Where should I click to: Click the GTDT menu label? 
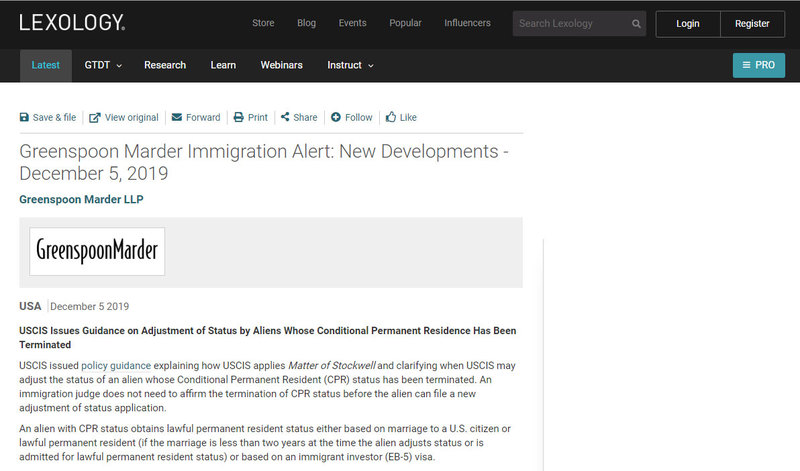(x=97, y=65)
